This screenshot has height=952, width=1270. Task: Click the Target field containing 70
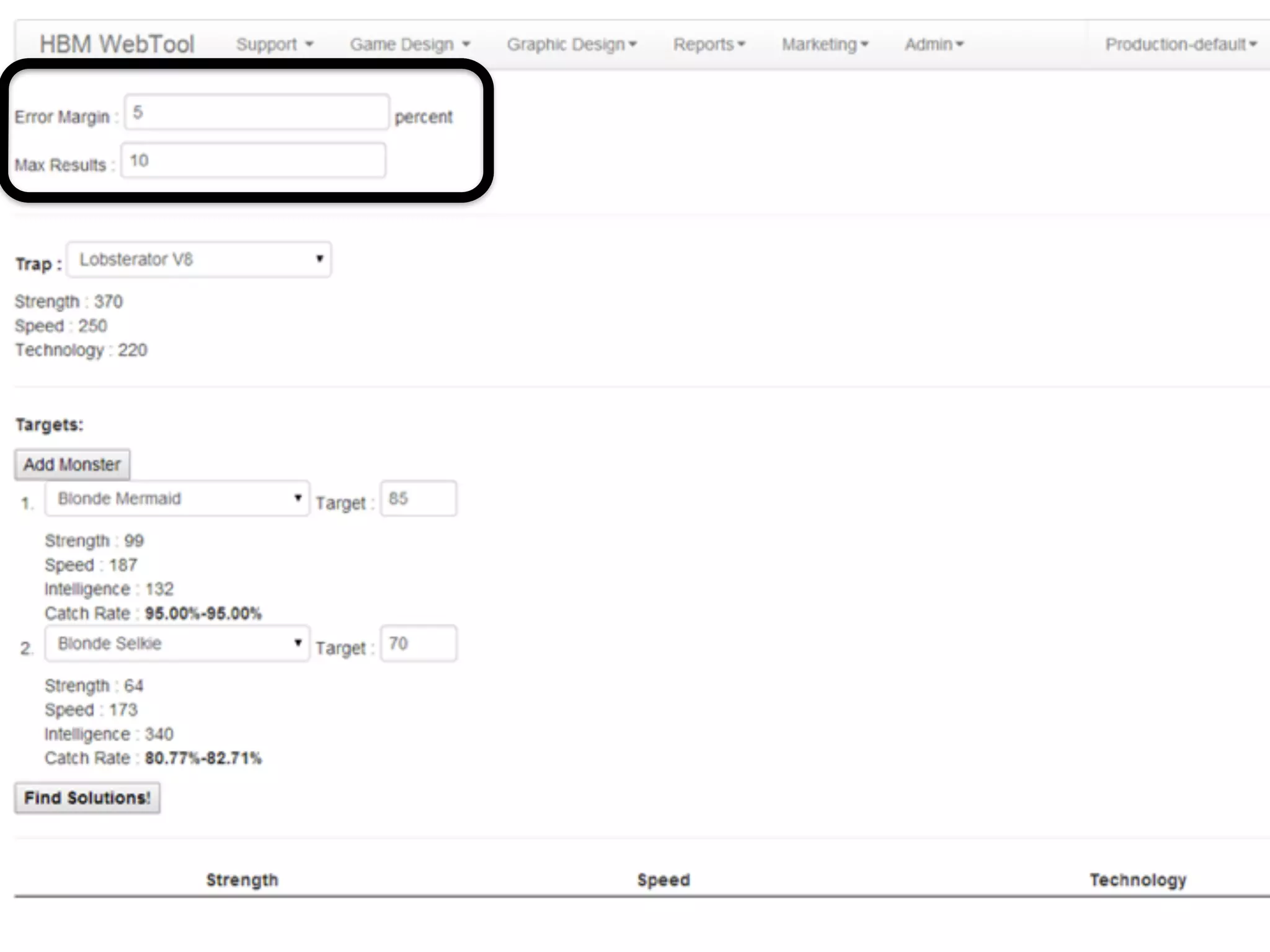click(418, 644)
